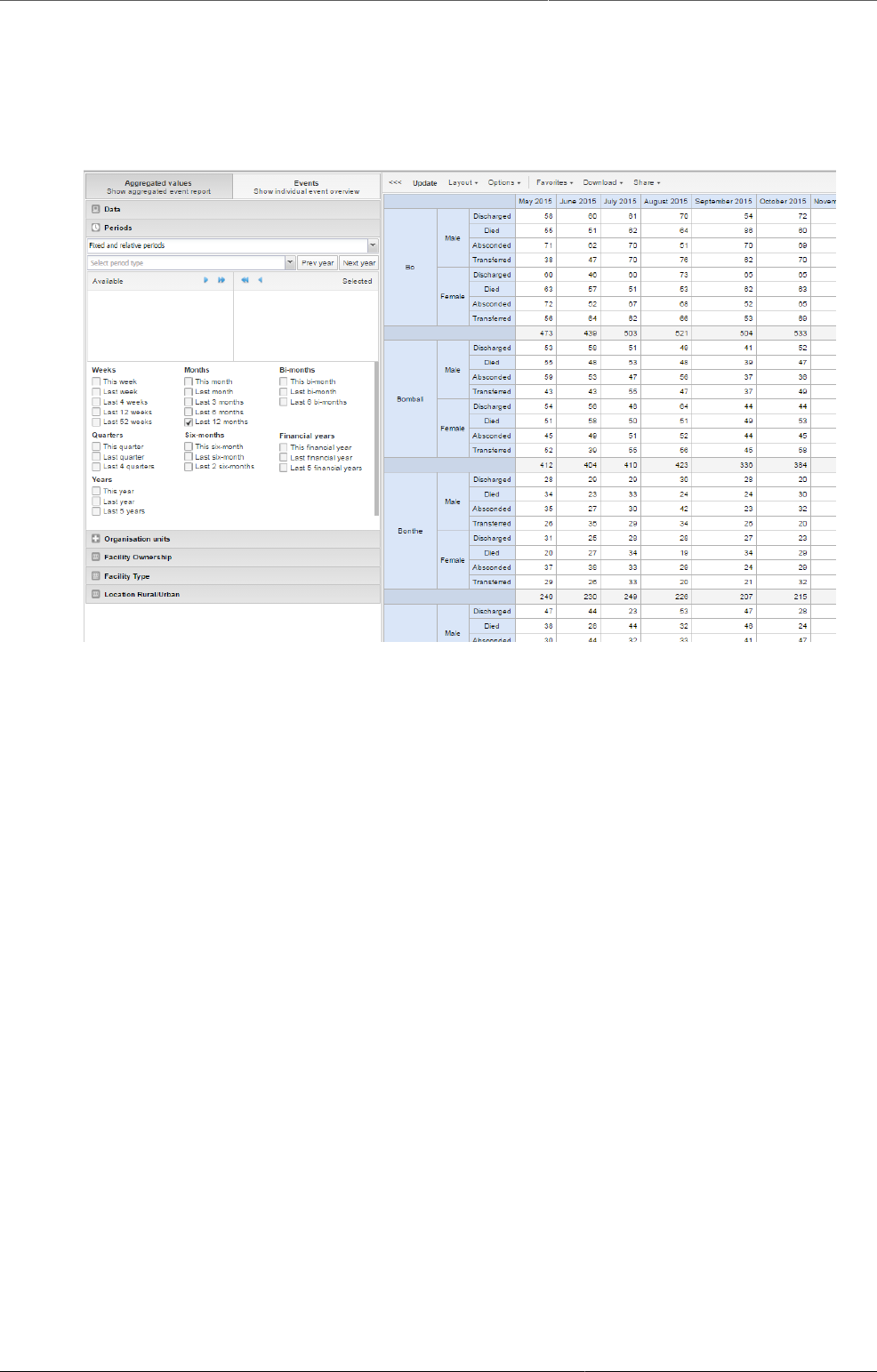Select the May 2015 column header
Viewport: 877px width, 1372px height.
point(535,201)
